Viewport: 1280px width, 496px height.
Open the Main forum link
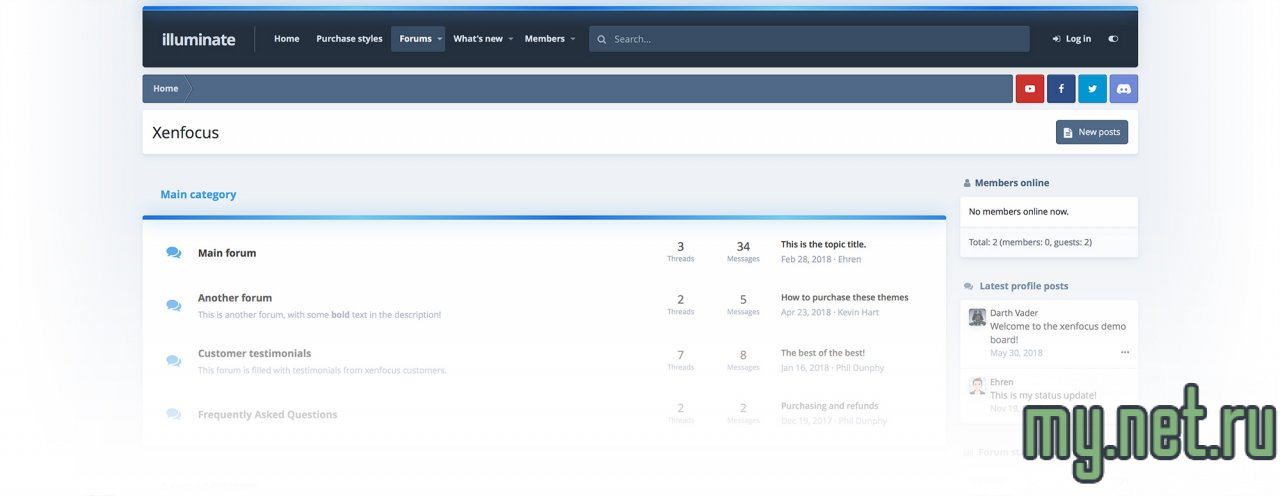(x=227, y=253)
